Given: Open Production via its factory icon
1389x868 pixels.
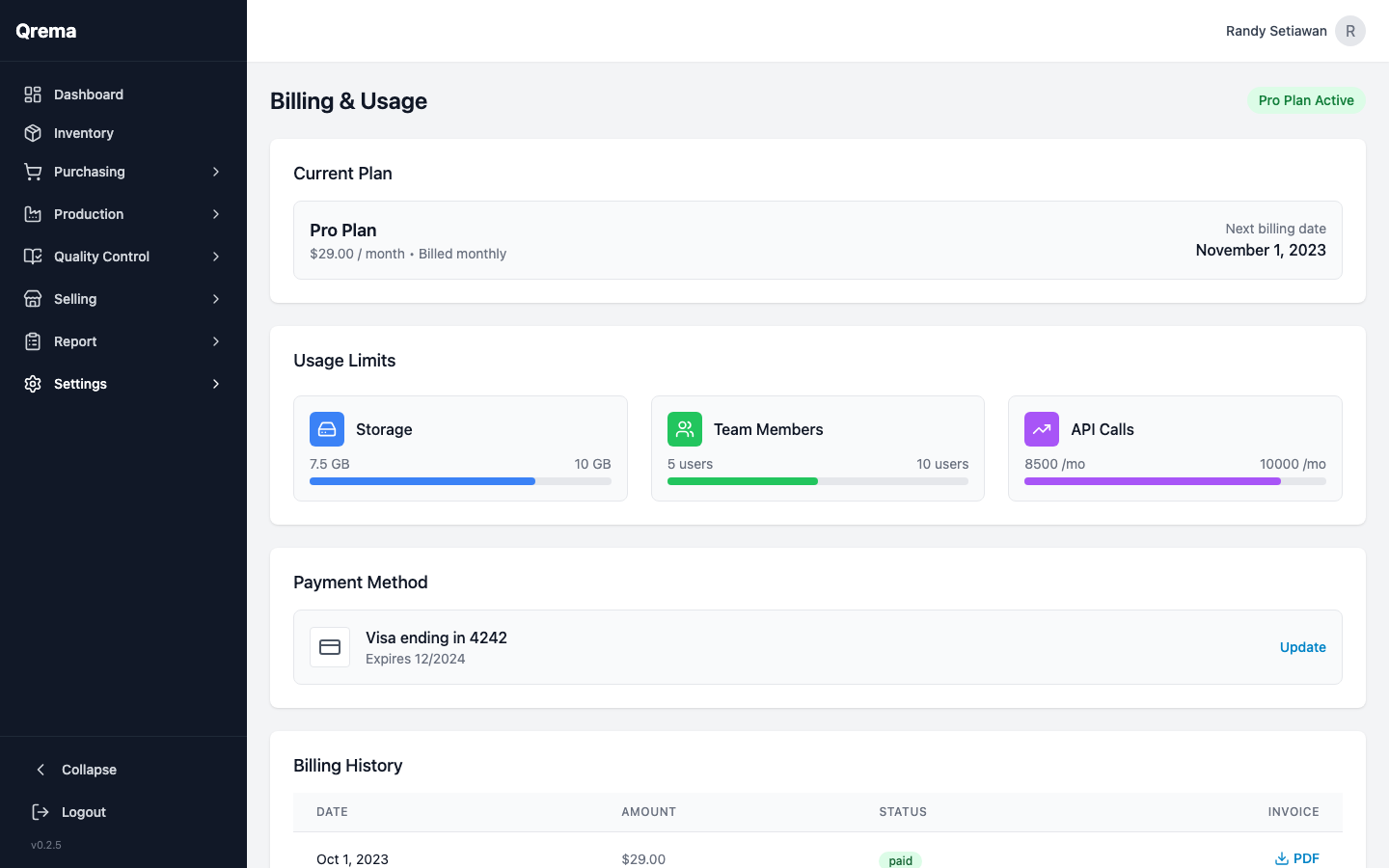Looking at the screenshot, I should [x=31, y=214].
